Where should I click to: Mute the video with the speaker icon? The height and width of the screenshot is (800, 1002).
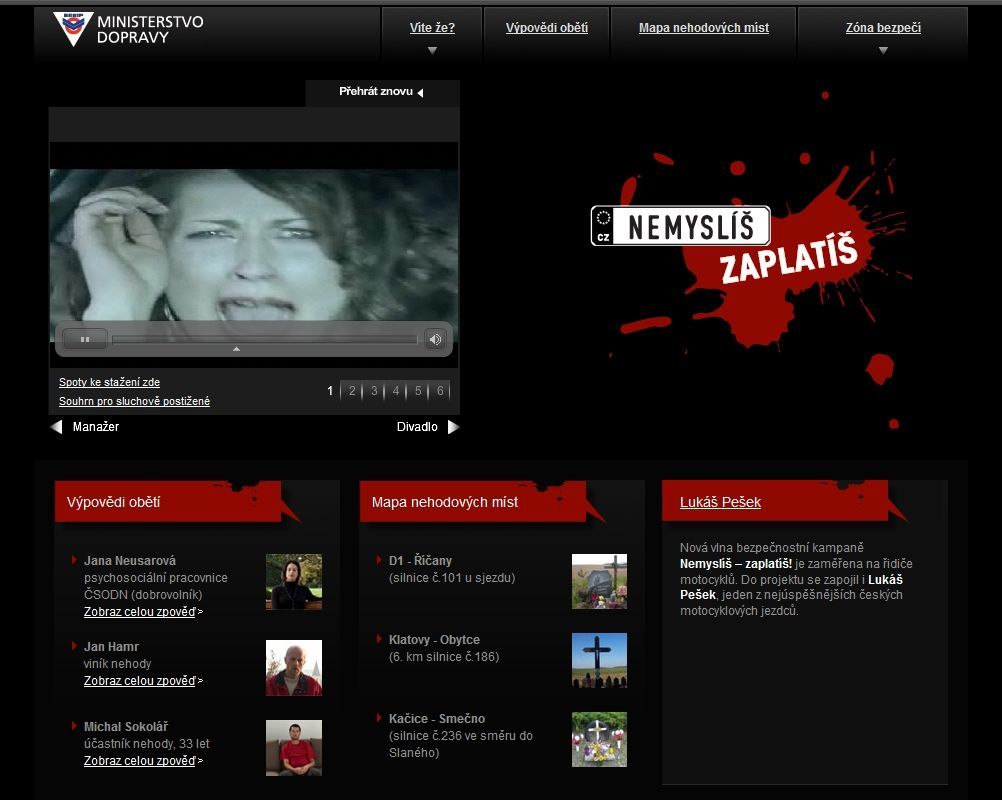(x=435, y=339)
